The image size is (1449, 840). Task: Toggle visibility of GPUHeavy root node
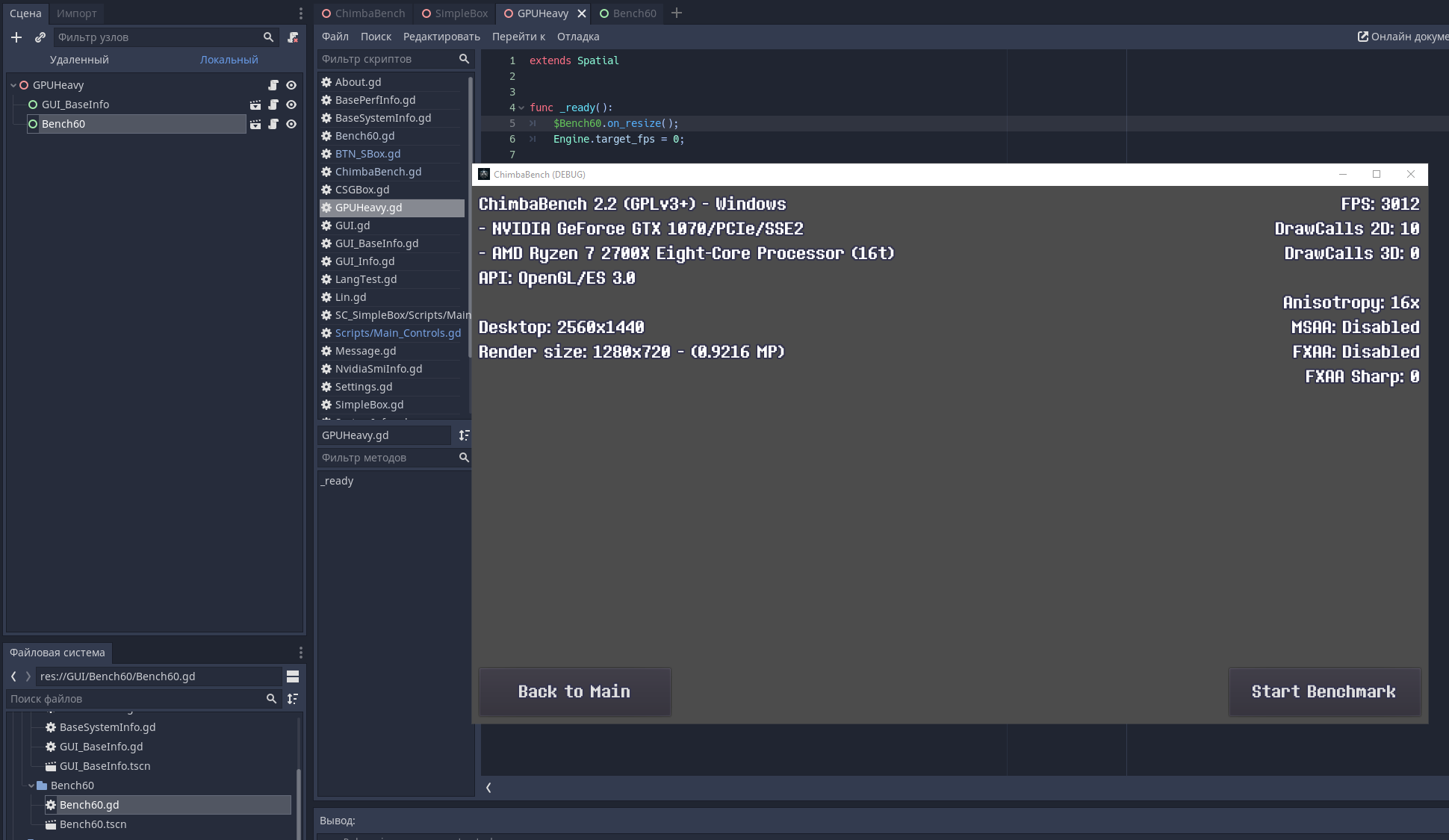click(291, 85)
